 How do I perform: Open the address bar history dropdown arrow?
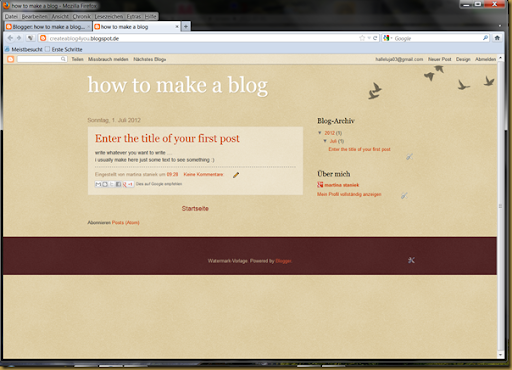[x=369, y=38]
